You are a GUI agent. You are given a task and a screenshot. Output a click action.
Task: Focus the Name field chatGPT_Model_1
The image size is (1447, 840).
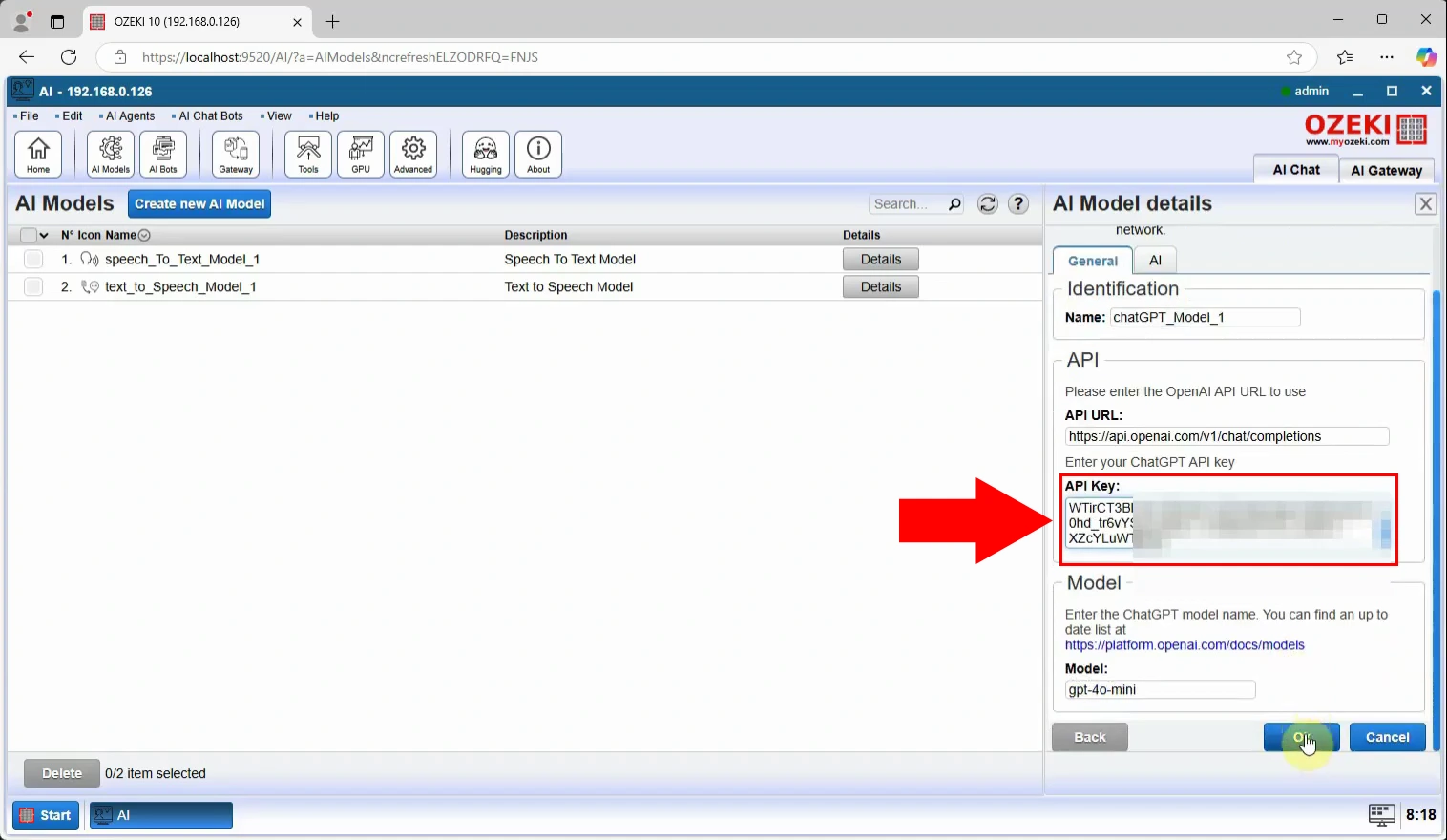(1206, 317)
